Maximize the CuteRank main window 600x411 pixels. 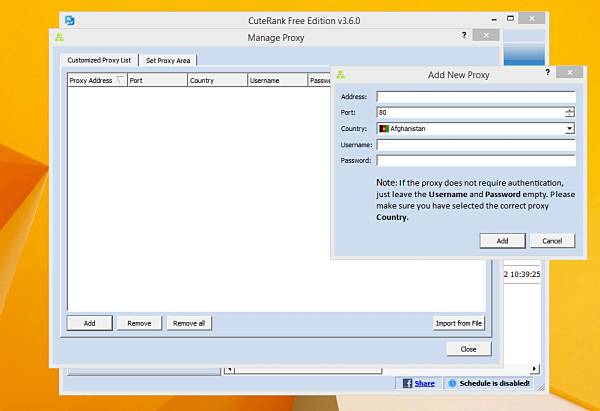click(510, 18)
